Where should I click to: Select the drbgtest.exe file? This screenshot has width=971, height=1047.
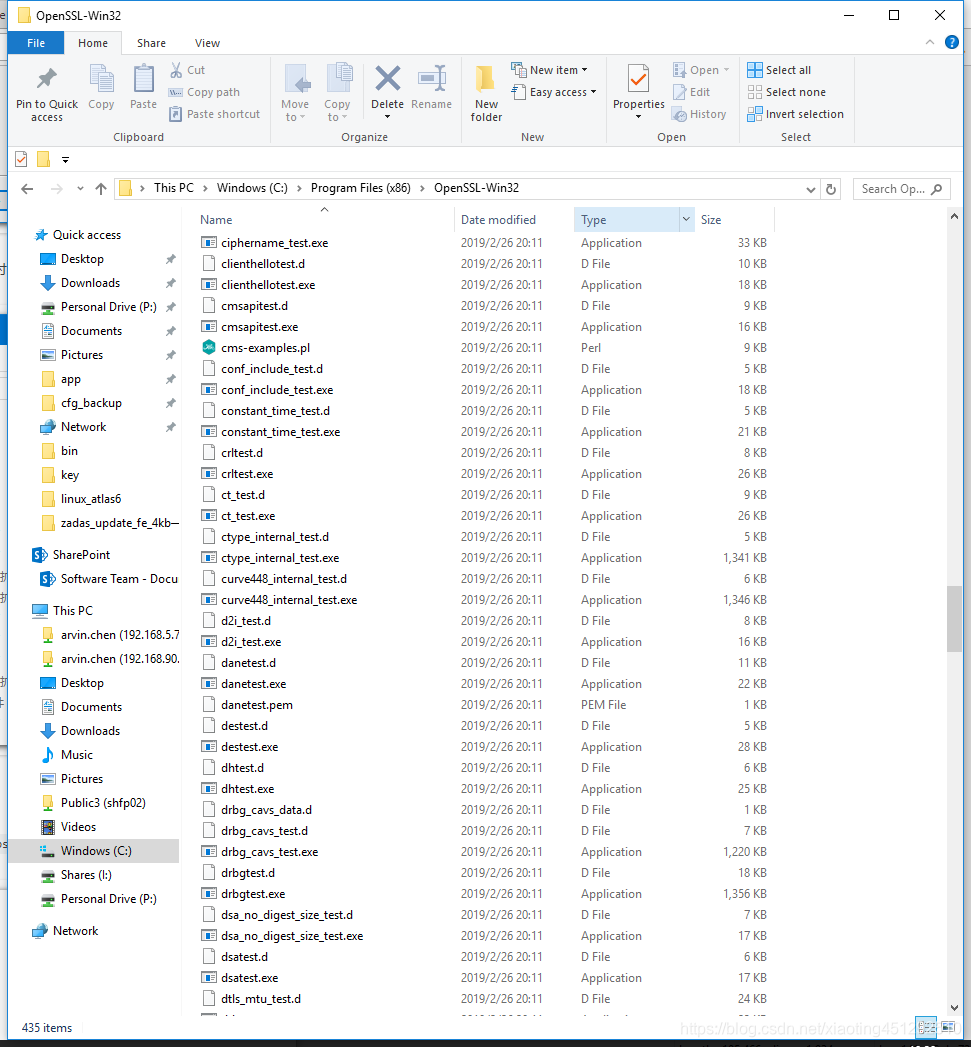pos(253,894)
